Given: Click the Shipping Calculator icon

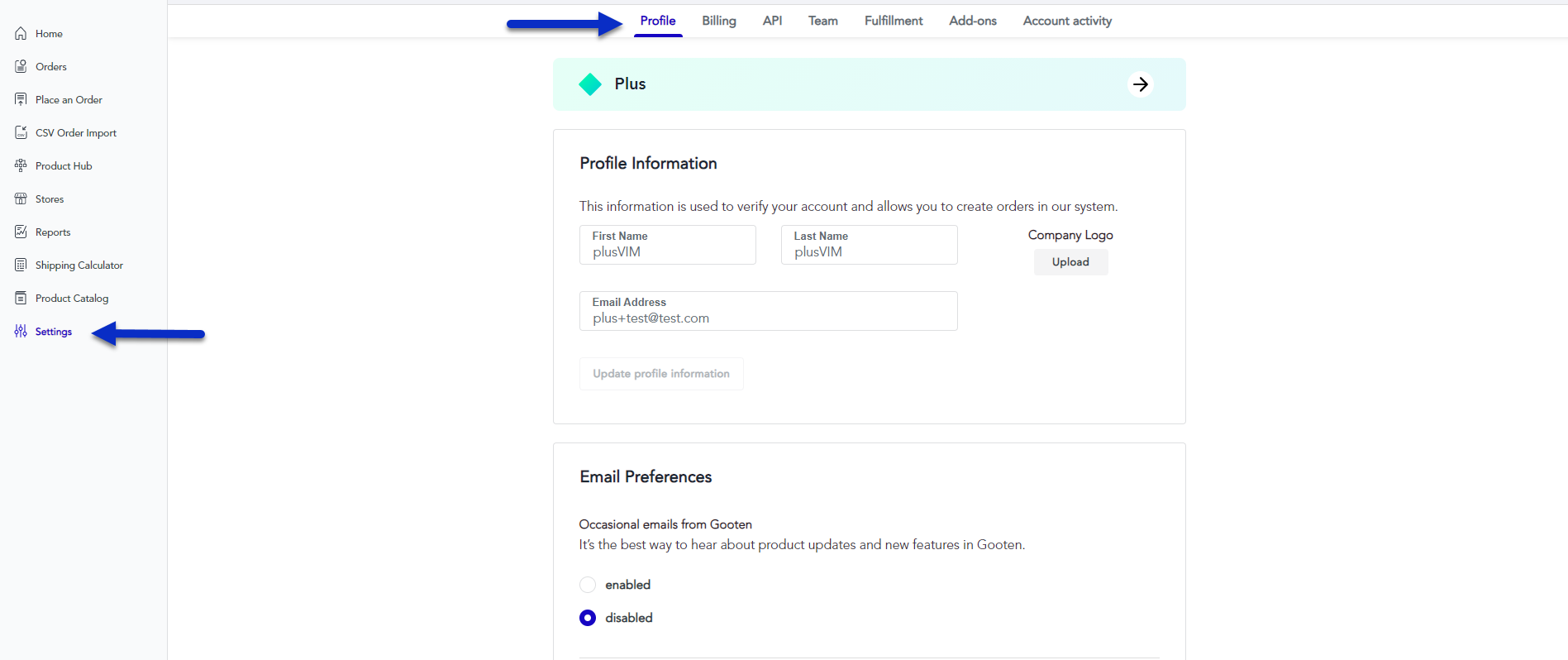Looking at the screenshot, I should pos(21,265).
